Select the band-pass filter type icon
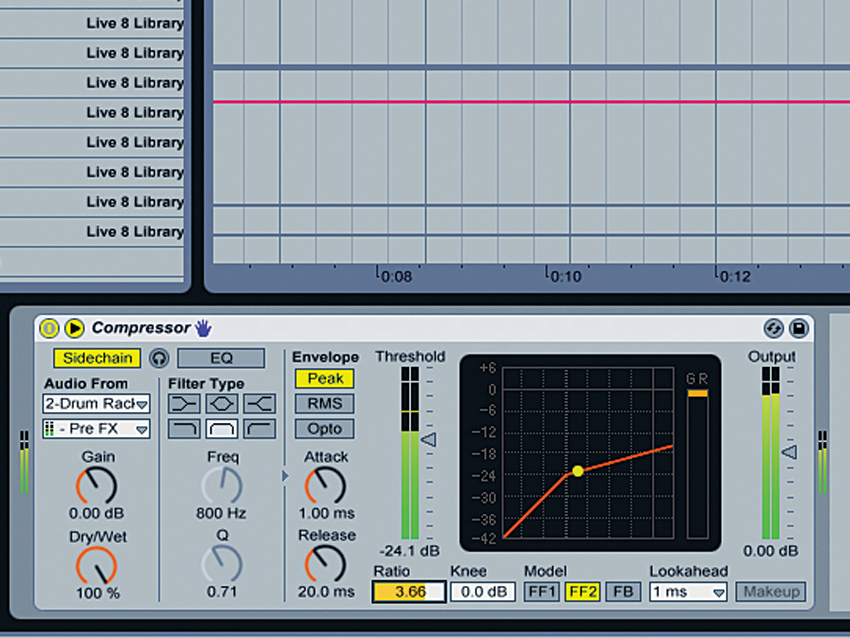The image size is (850, 638). point(222,429)
